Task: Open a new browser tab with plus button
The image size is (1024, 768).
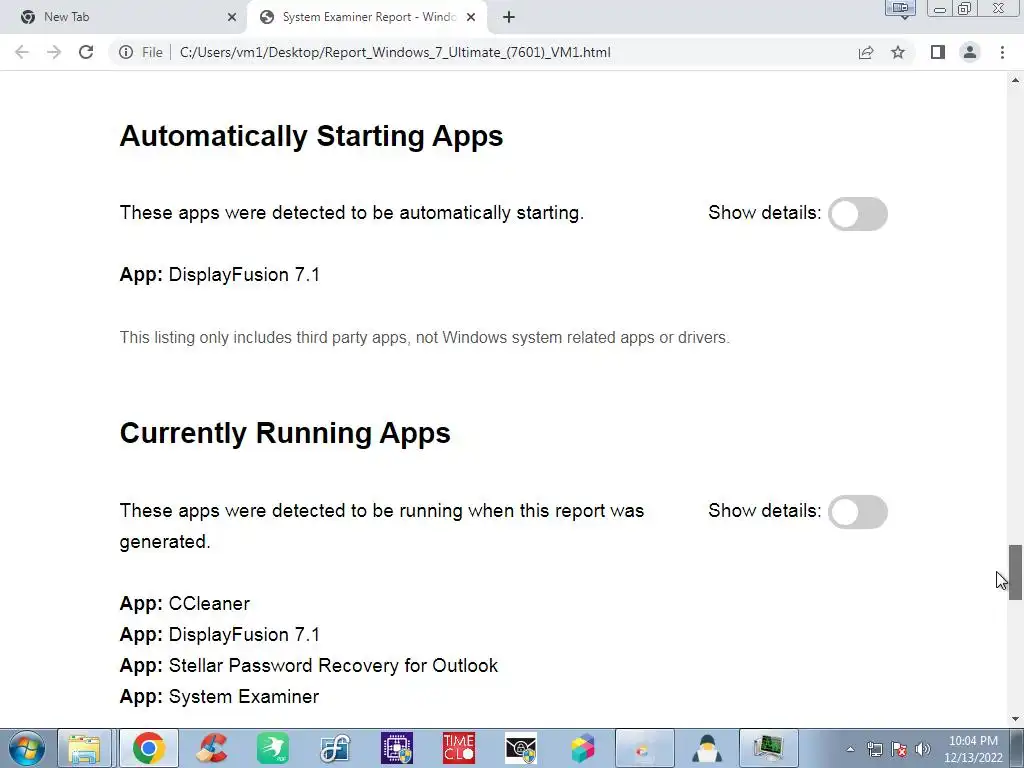Action: tap(509, 18)
